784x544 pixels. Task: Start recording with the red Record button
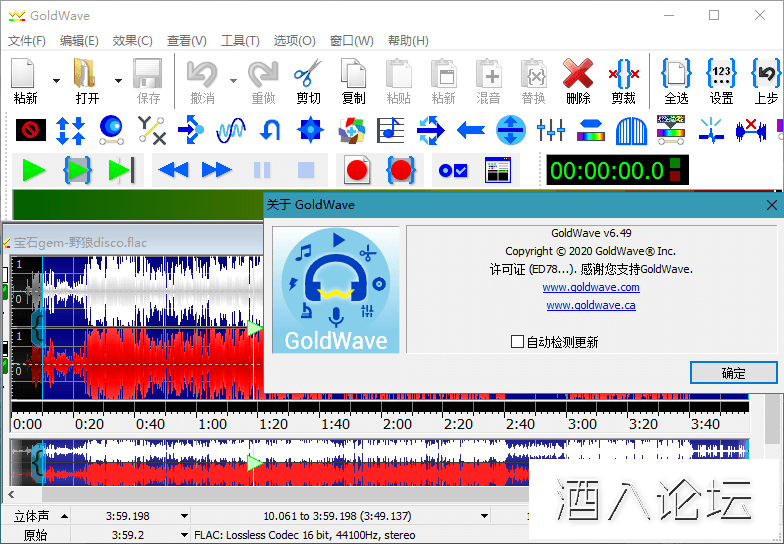click(357, 170)
